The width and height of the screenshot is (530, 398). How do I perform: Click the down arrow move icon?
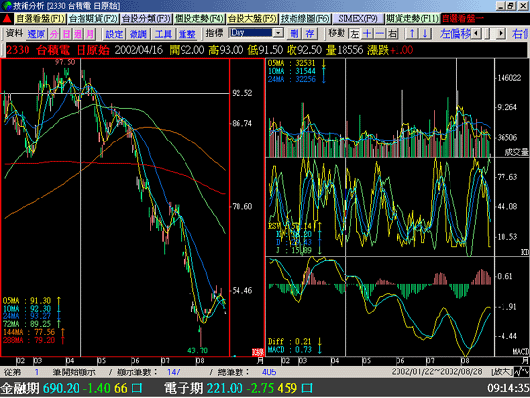click(425, 33)
